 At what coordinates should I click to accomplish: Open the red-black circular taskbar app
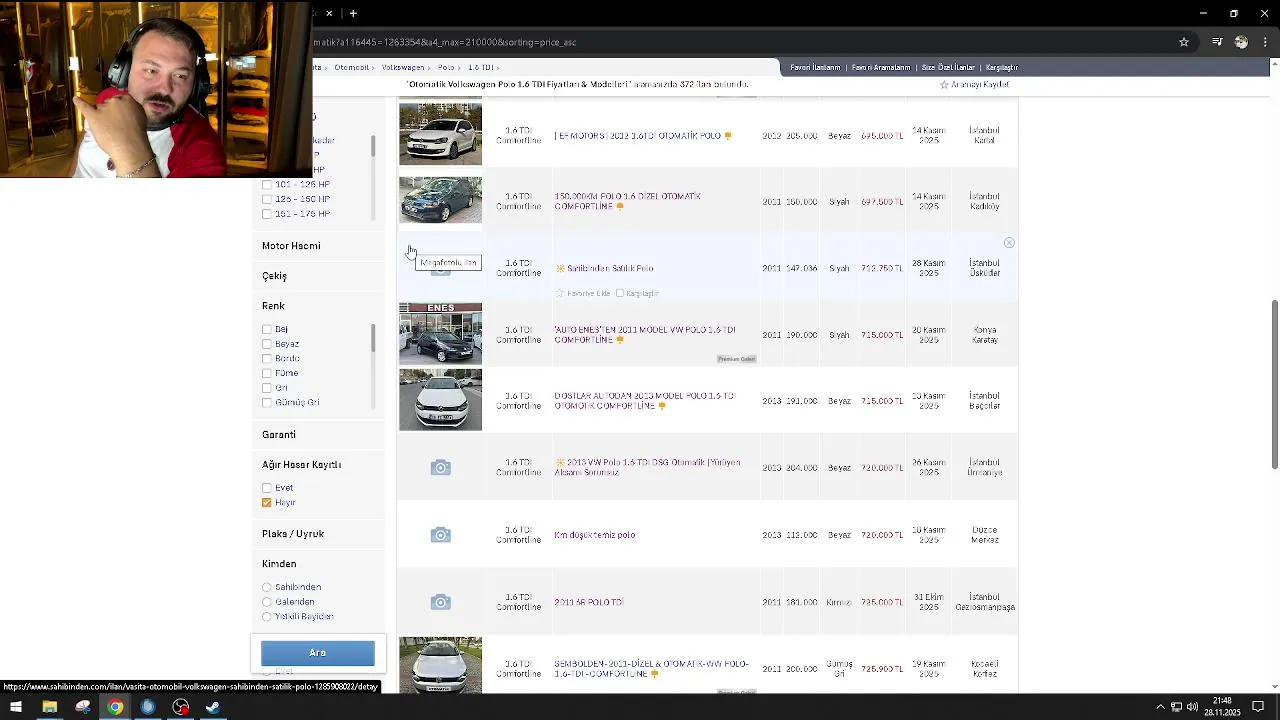coord(180,707)
